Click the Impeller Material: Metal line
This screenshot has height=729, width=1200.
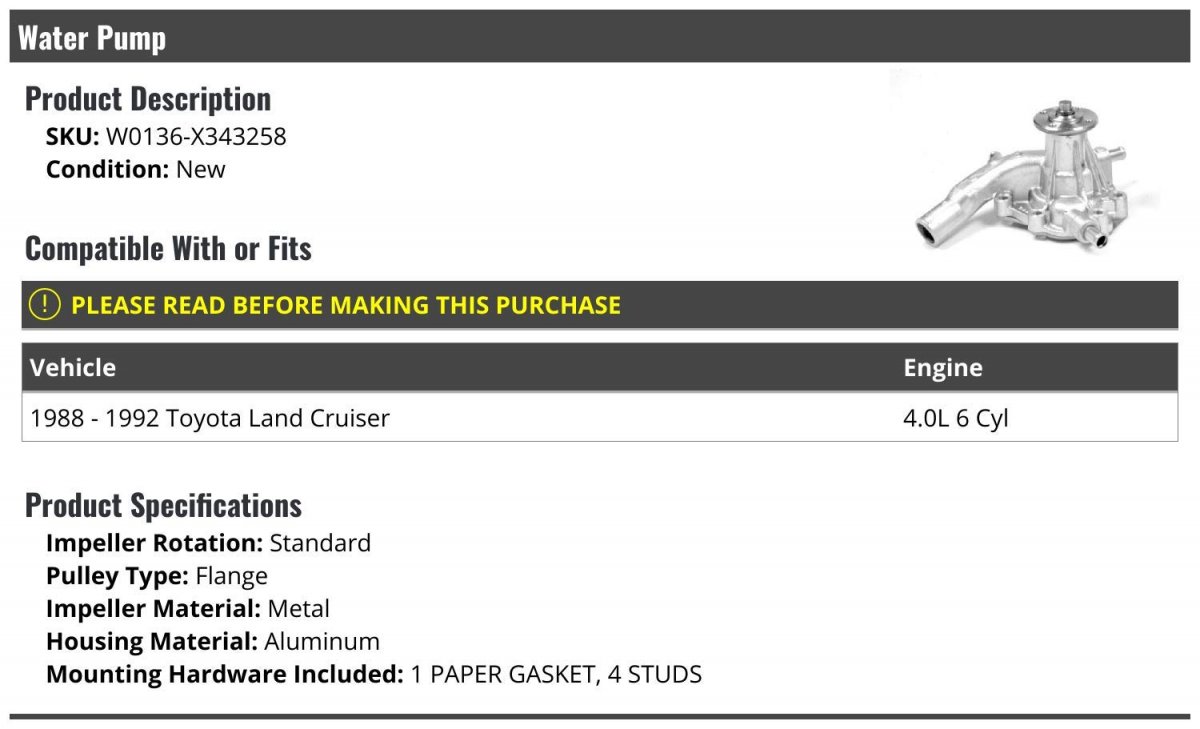pos(188,608)
